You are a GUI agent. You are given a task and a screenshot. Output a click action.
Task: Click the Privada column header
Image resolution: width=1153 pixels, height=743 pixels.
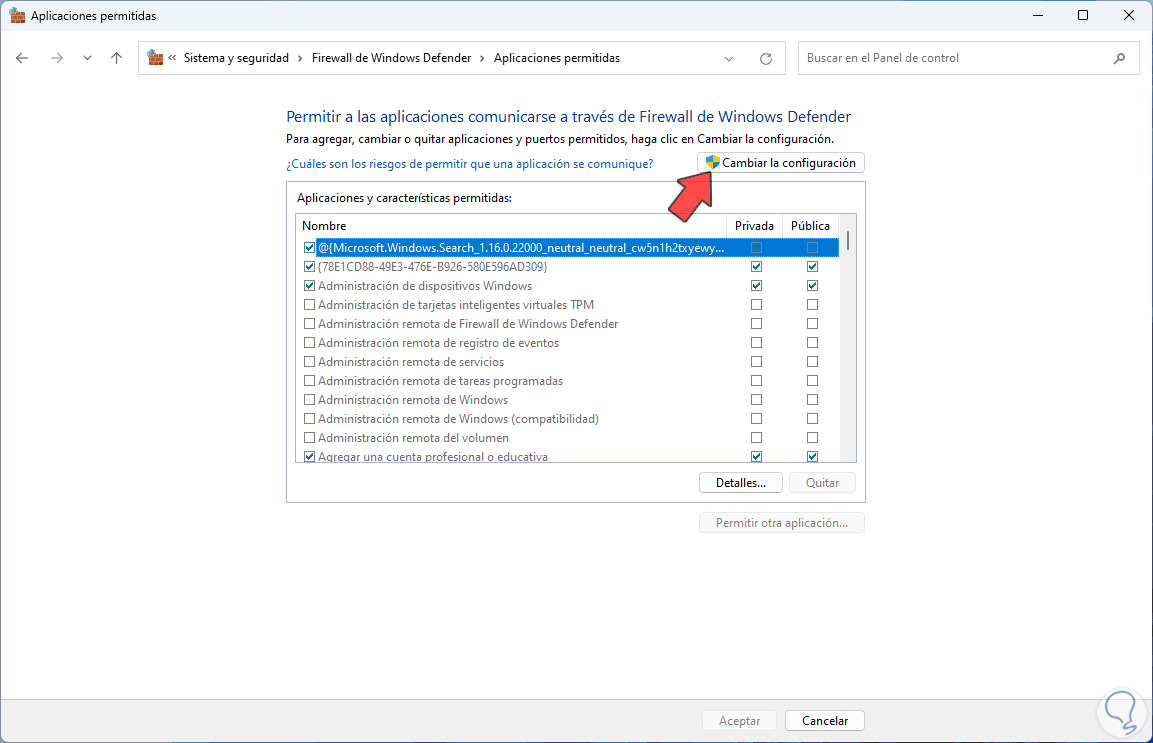pyautogui.click(x=754, y=226)
